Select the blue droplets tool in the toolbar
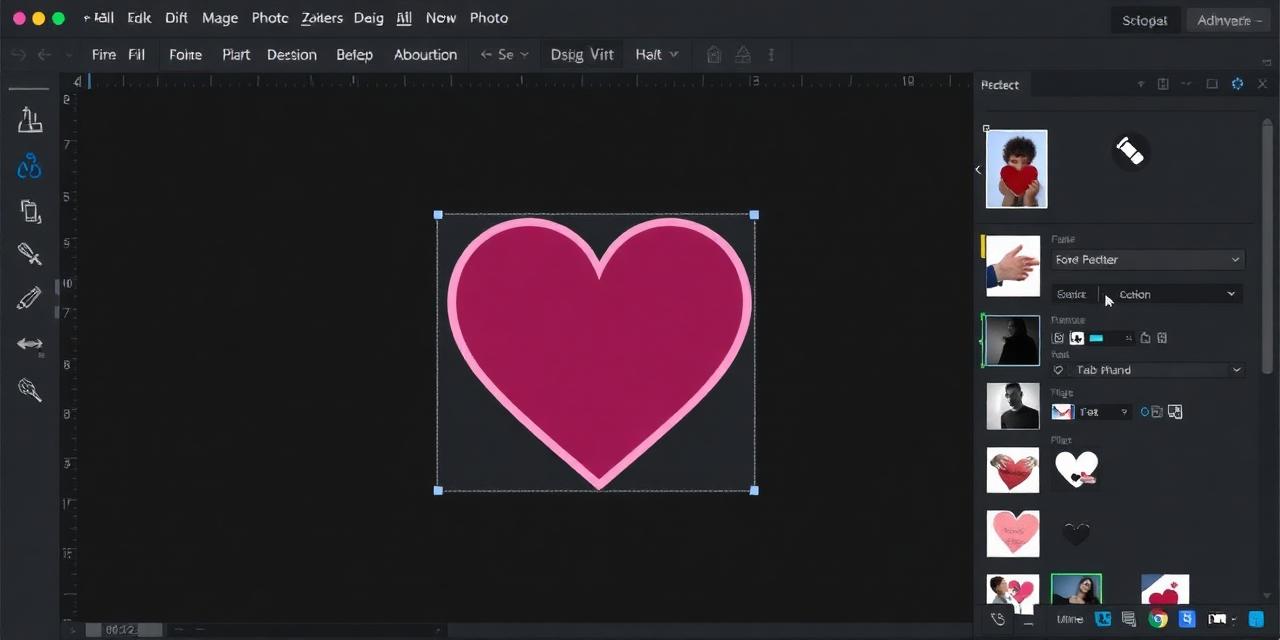 tap(29, 165)
